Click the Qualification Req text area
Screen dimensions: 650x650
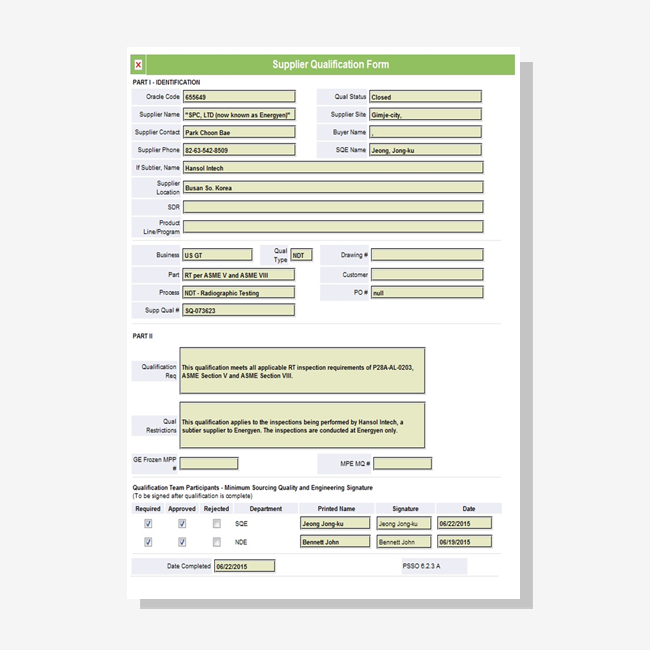302,371
